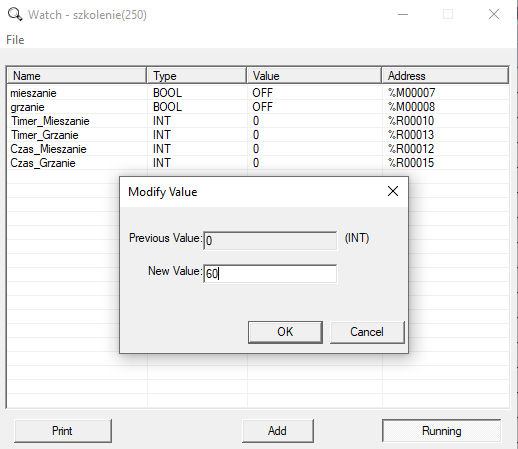Click the Print button
The height and width of the screenshot is (449, 518).
63,431
